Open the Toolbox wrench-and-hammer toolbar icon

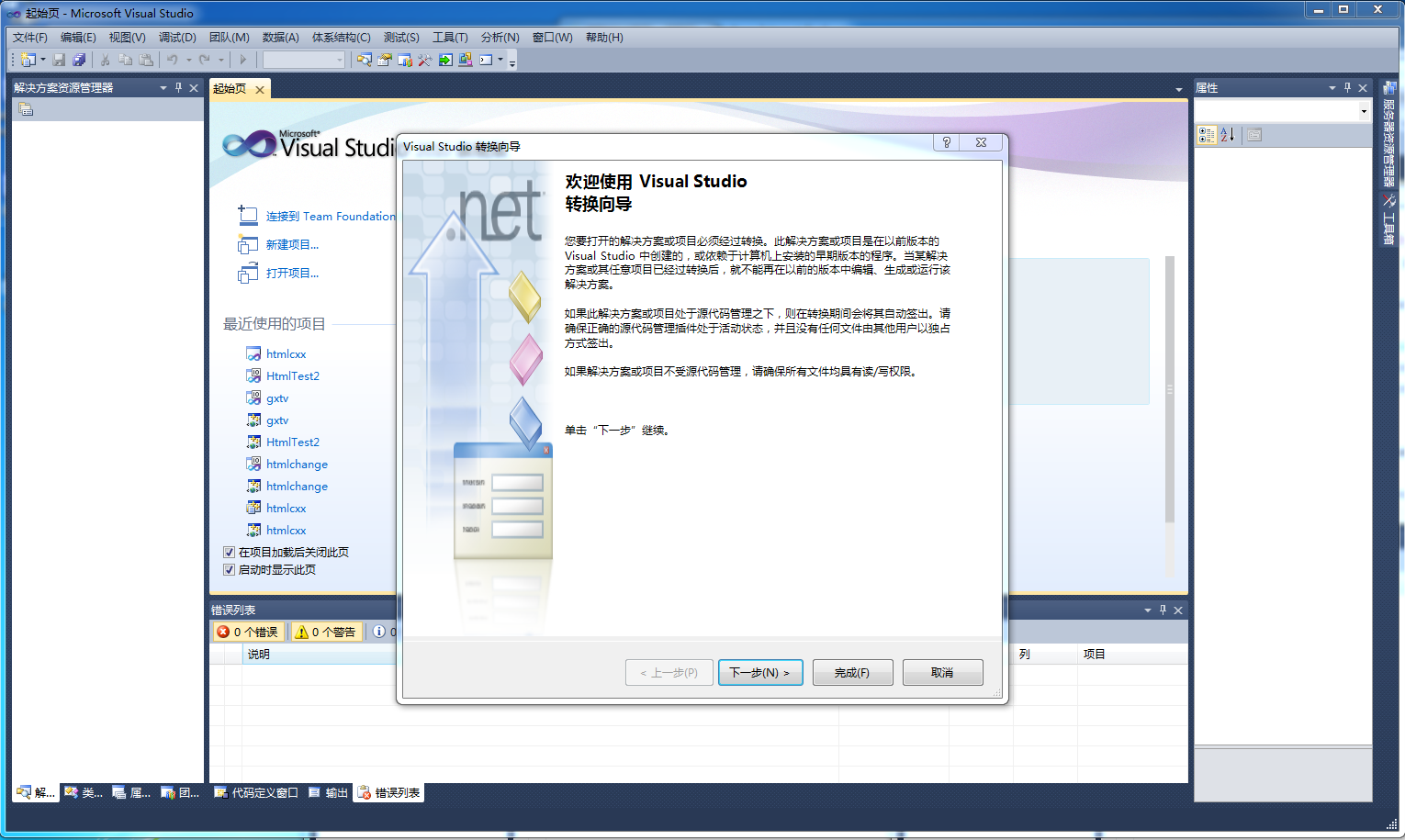(425, 60)
